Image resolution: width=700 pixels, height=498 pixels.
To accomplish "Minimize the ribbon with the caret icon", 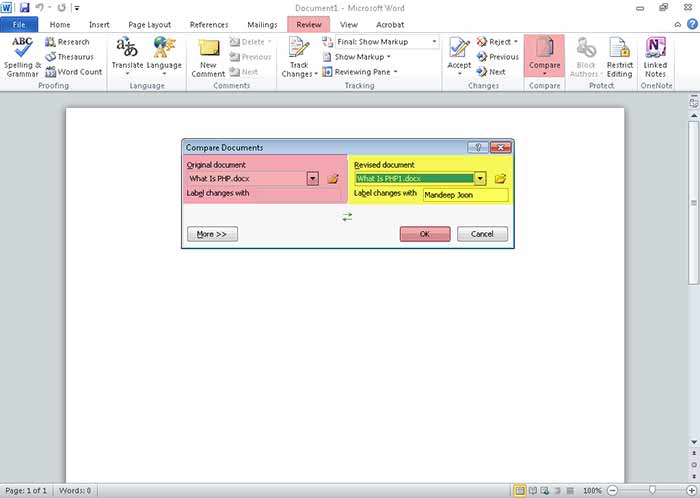I will (678, 25).
